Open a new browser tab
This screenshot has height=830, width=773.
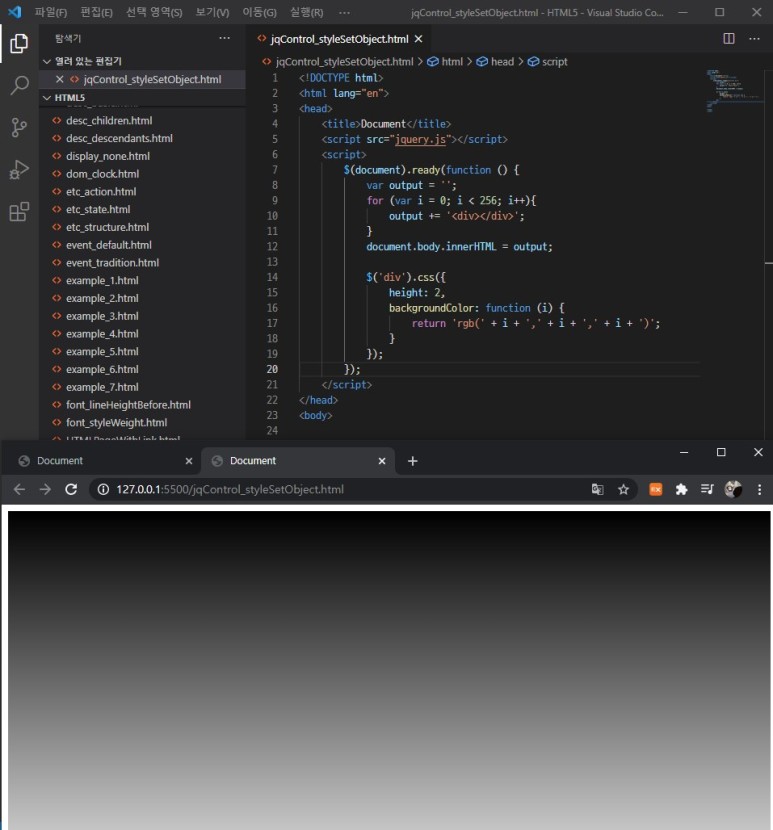[412, 461]
